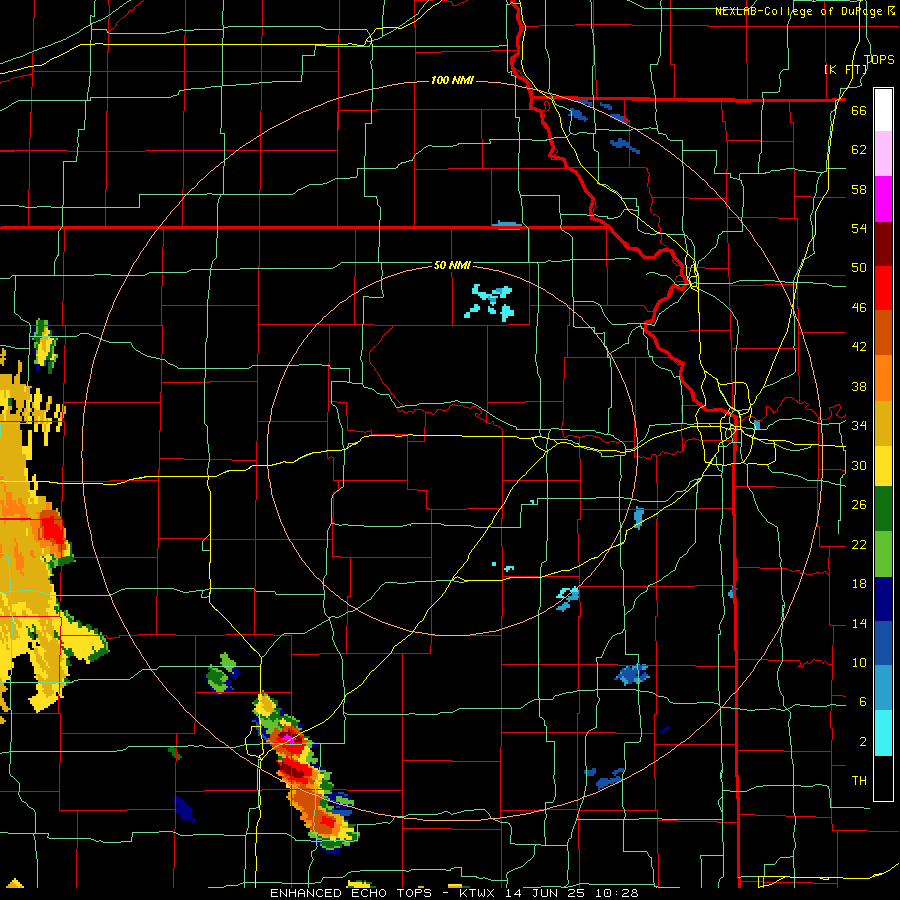Image resolution: width=900 pixels, height=900 pixels.
Task: Click the light pink legend swatch
Action: (883, 154)
